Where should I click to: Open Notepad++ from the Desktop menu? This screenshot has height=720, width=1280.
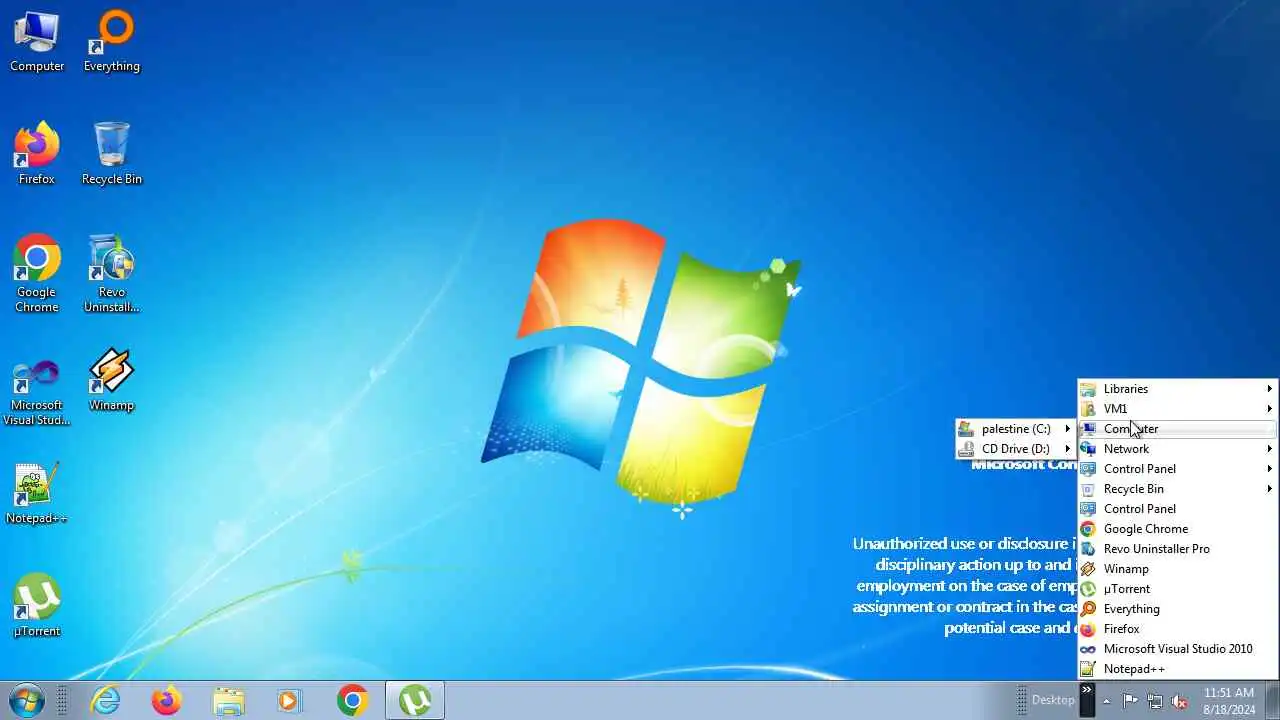pos(1178,669)
